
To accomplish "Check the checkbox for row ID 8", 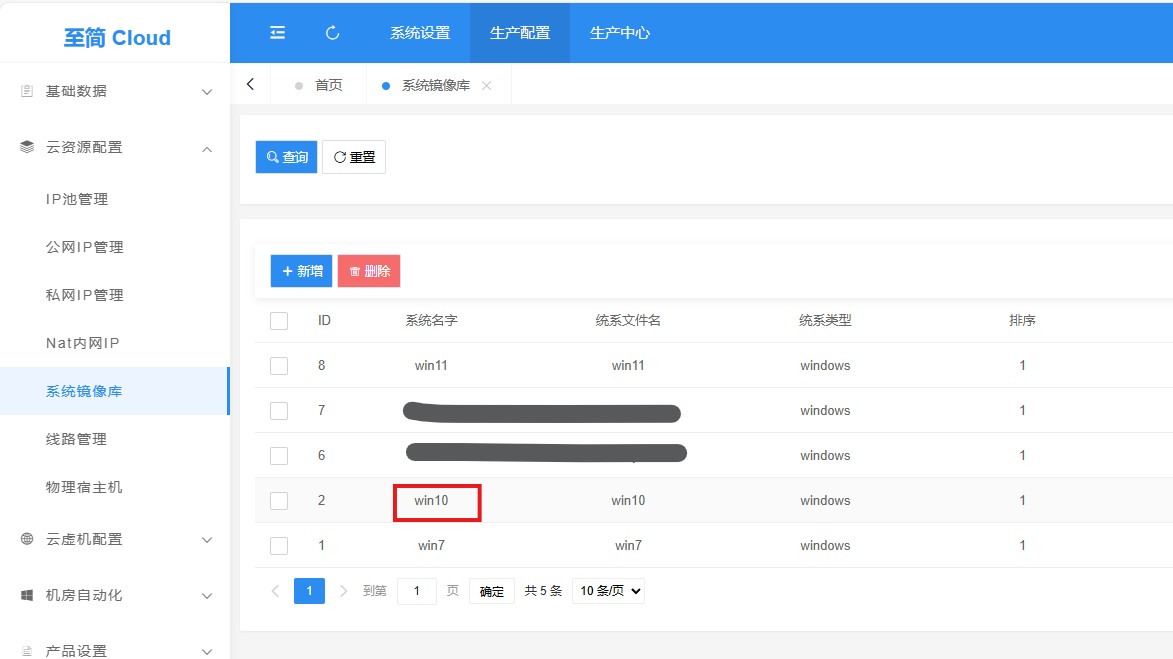I will coord(278,365).
